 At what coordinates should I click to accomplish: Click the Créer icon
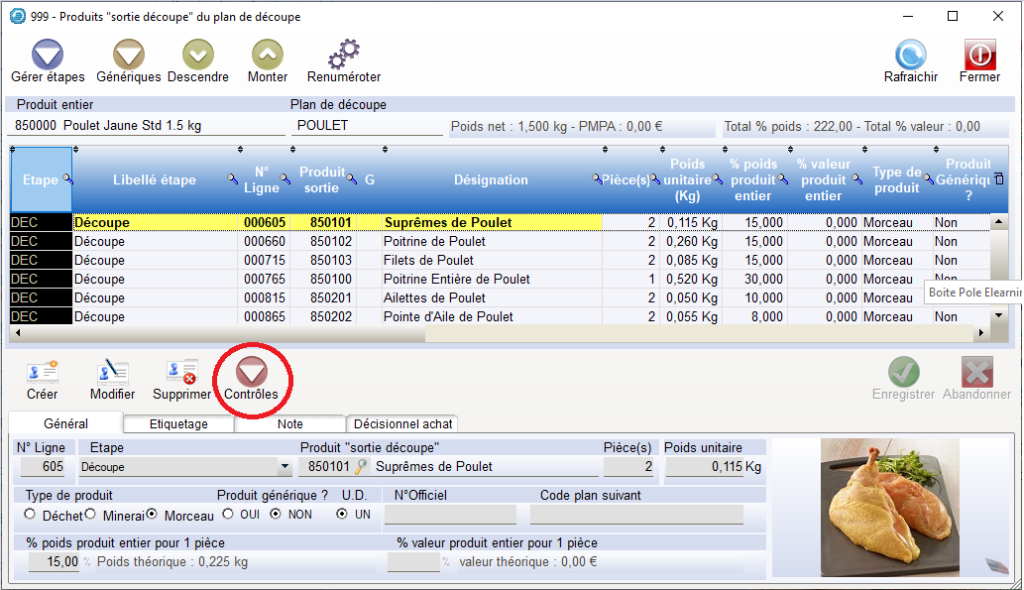pos(42,373)
